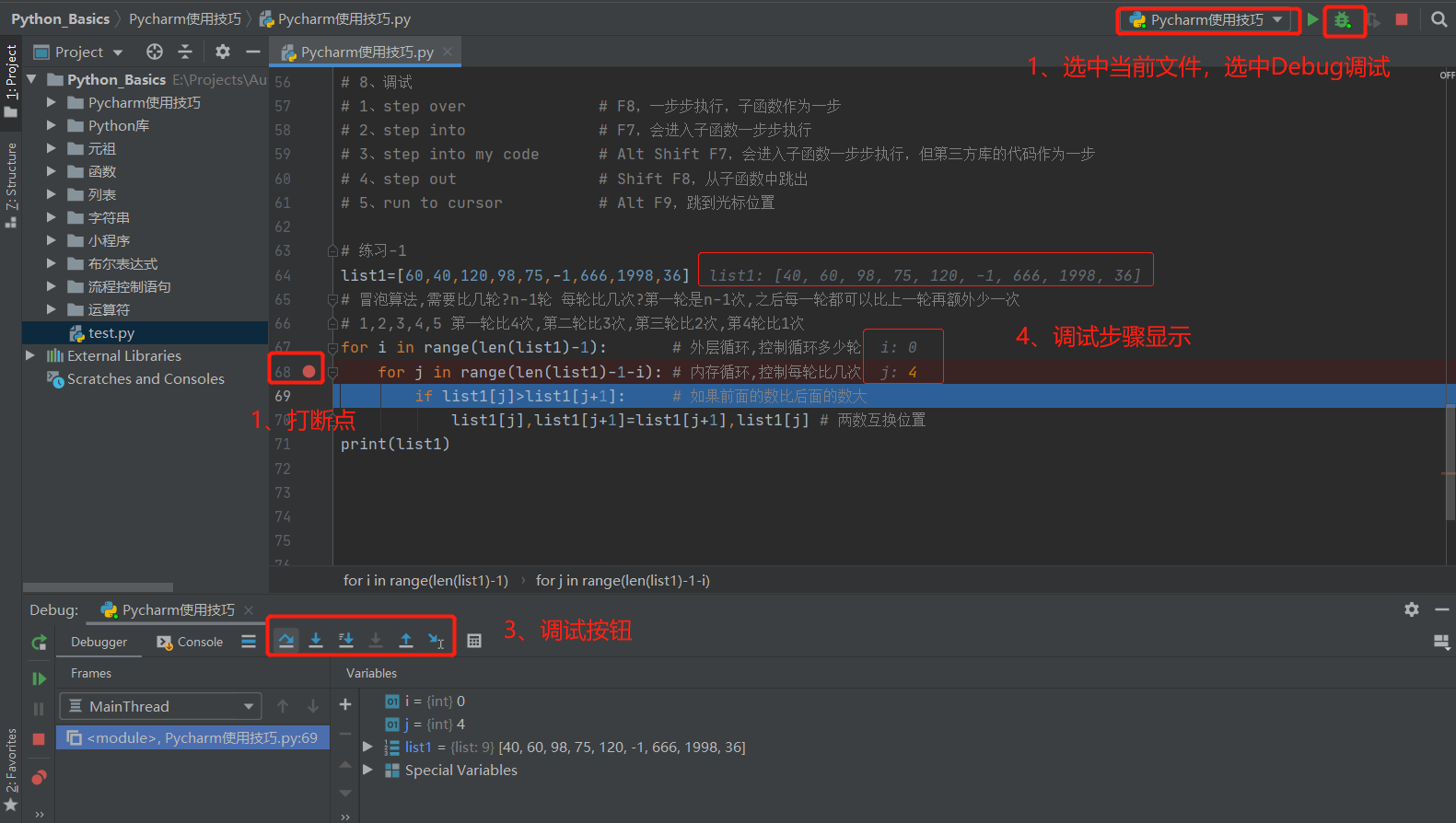Expand the list1 variable
The image size is (1456, 823).
pyautogui.click(x=368, y=747)
